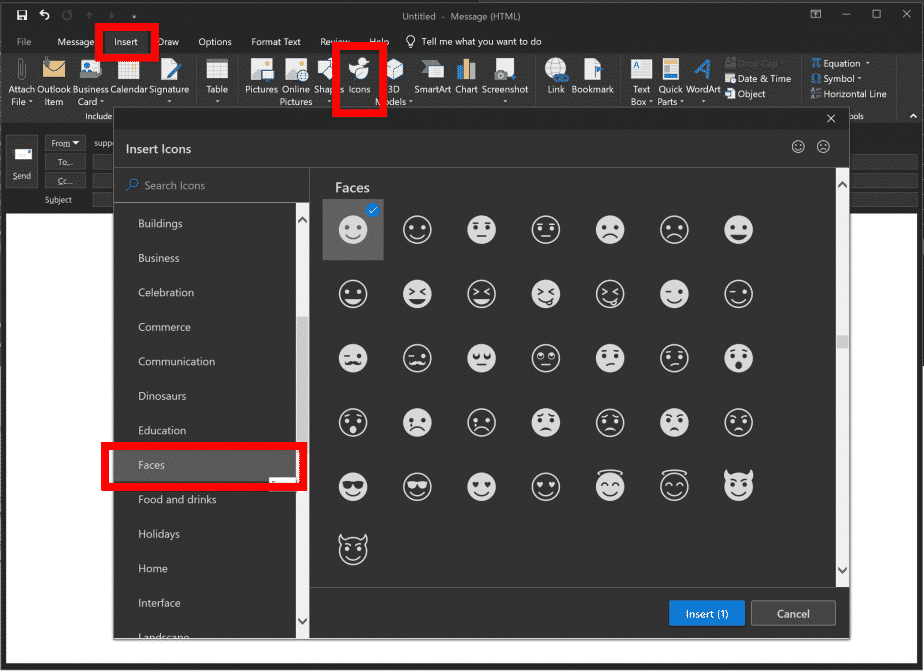Click the Signature icon

click(x=168, y=80)
